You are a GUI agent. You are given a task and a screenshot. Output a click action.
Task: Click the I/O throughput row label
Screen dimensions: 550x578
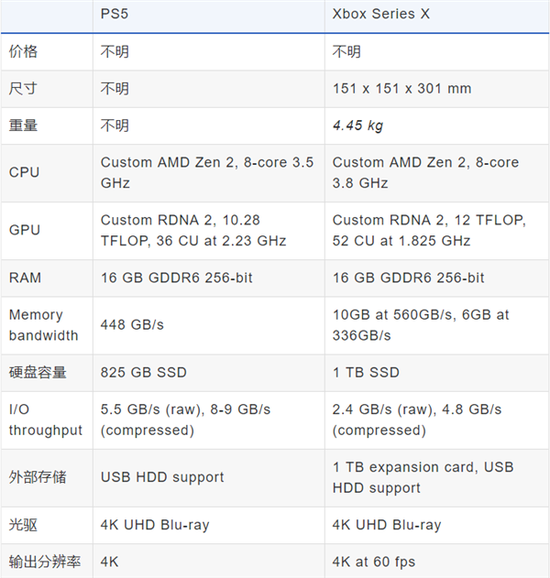pyautogui.click(x=45, y=420)
